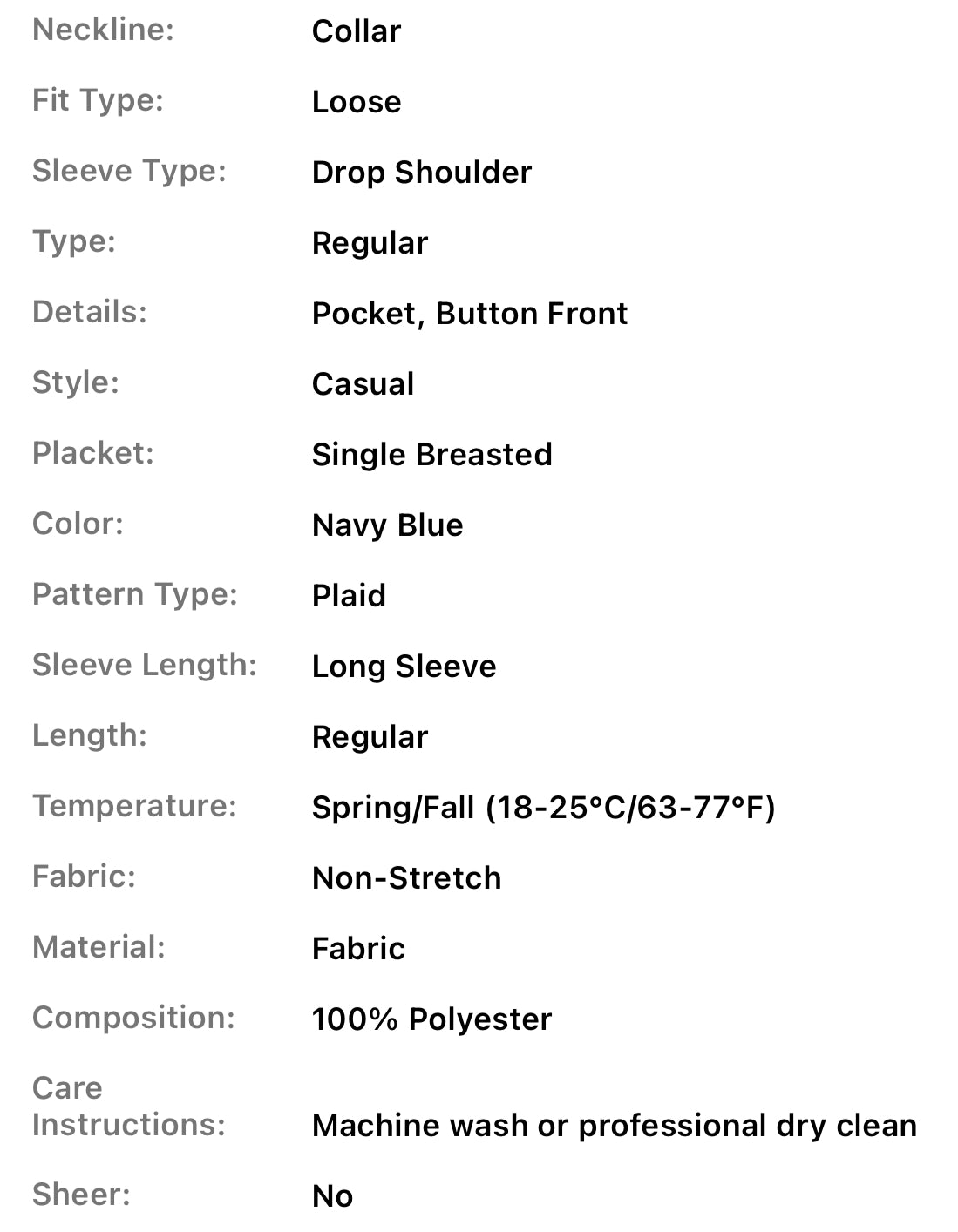The width and height of the screenshot is (958, 1232).
Task: Tap the "Sleeve Type:" label
Action: coord(129,171)
